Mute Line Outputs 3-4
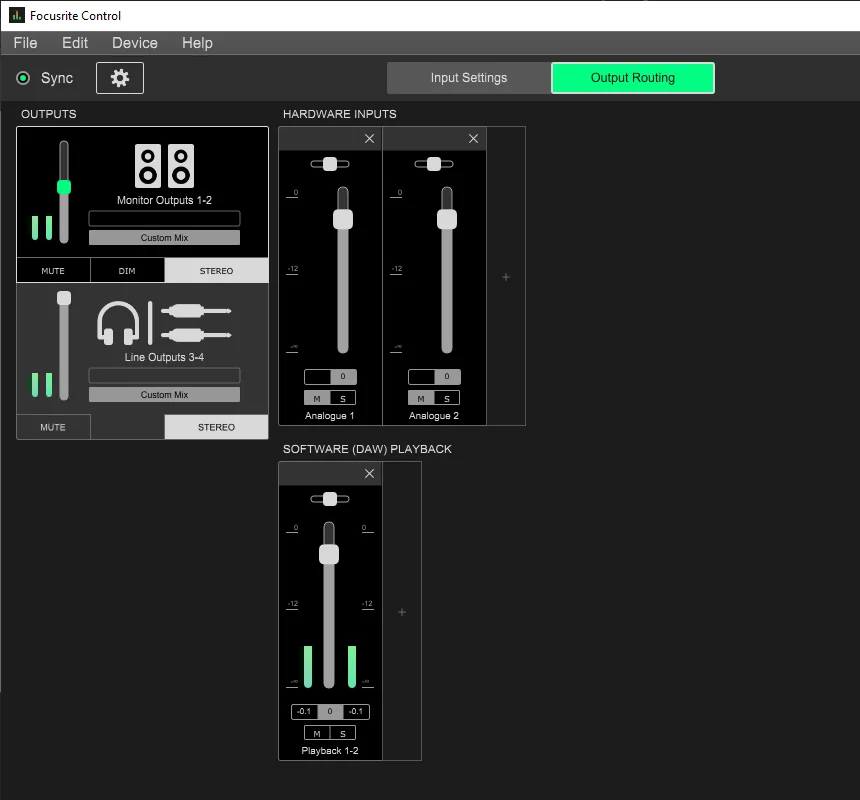 click(53, 427)
